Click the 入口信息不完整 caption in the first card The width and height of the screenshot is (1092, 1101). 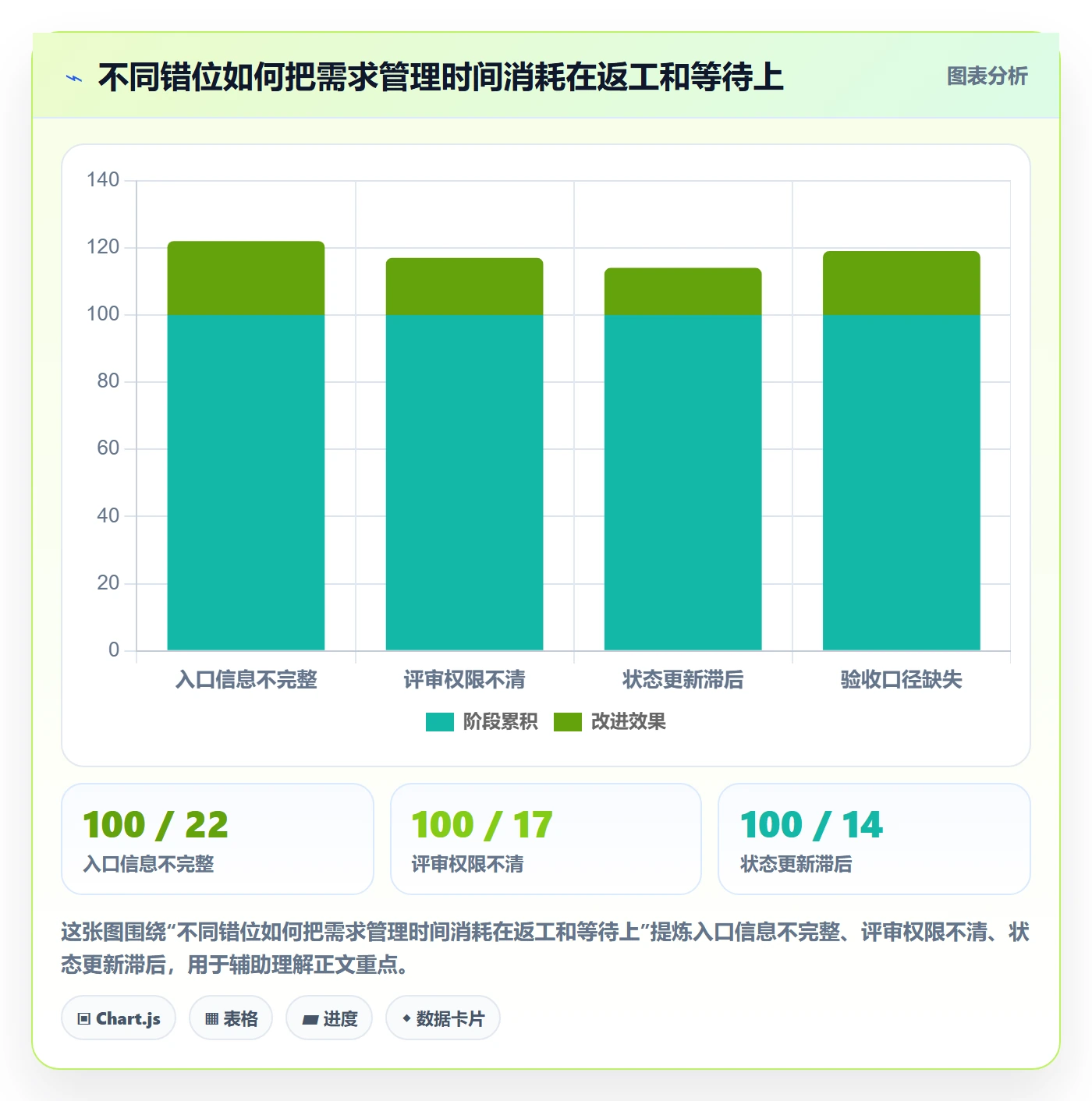click(x=148, y=864)
